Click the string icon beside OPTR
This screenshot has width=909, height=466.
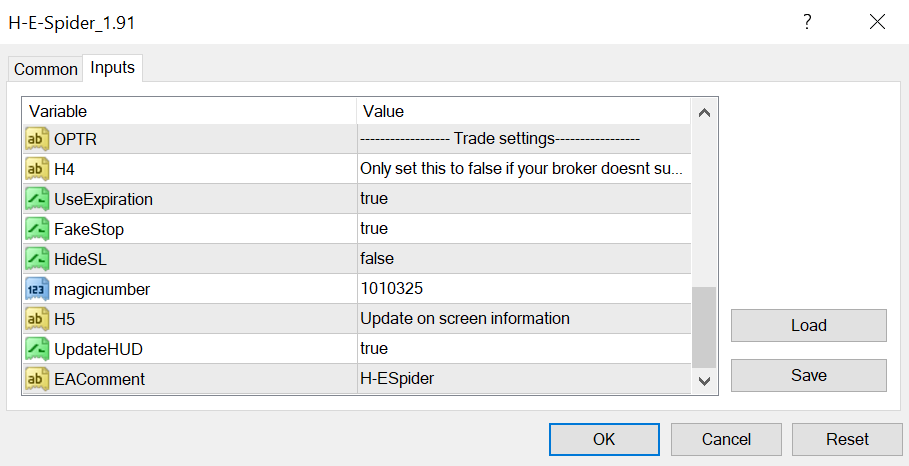(x=37, y=139)
